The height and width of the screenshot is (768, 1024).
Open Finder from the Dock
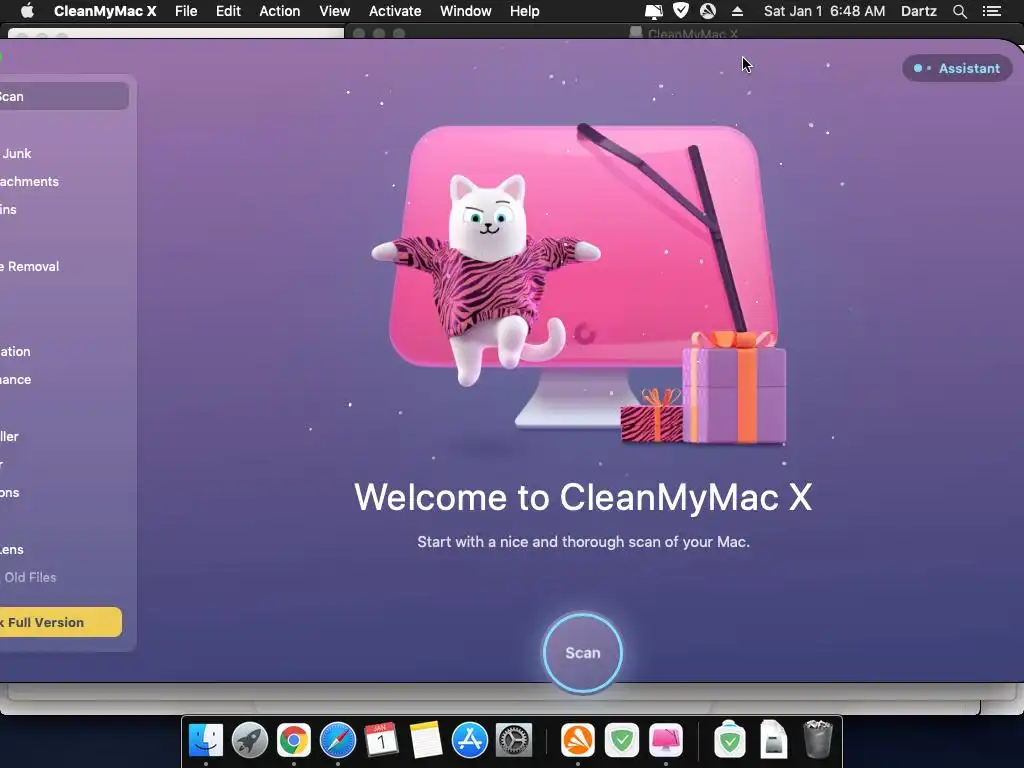(x=206, y=740)
